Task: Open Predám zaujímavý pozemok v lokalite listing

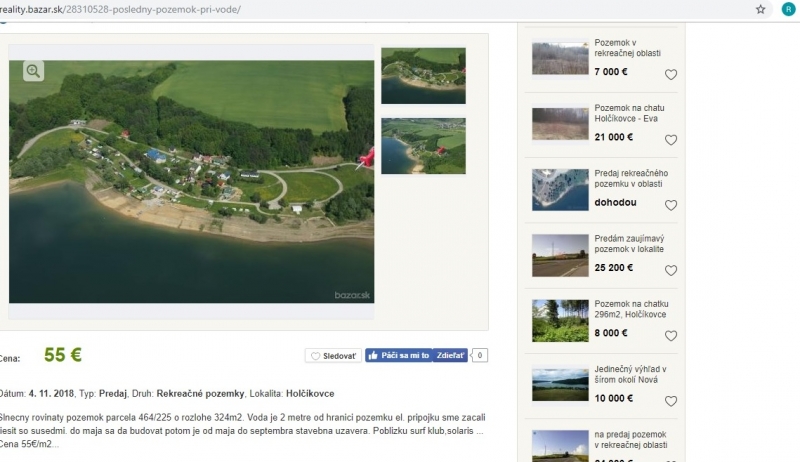Action: pyautogui.click(x=629, y=244)
